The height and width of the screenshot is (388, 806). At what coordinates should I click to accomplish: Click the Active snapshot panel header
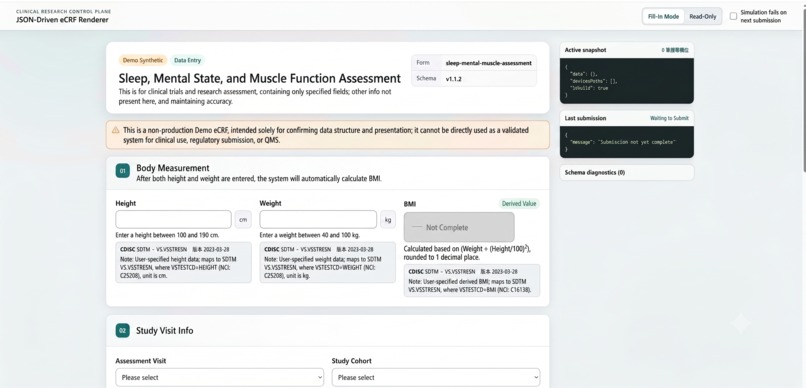pyautogui.click(x=627, y=50)
